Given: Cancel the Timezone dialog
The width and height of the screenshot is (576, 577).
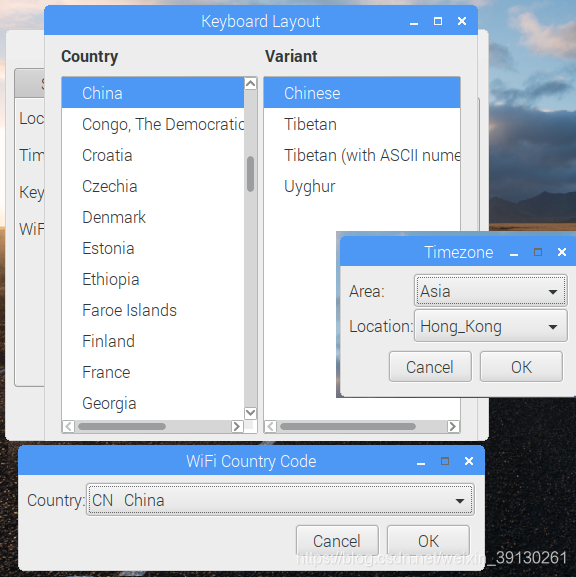Looking at the screenshot, I should [430, 367].
